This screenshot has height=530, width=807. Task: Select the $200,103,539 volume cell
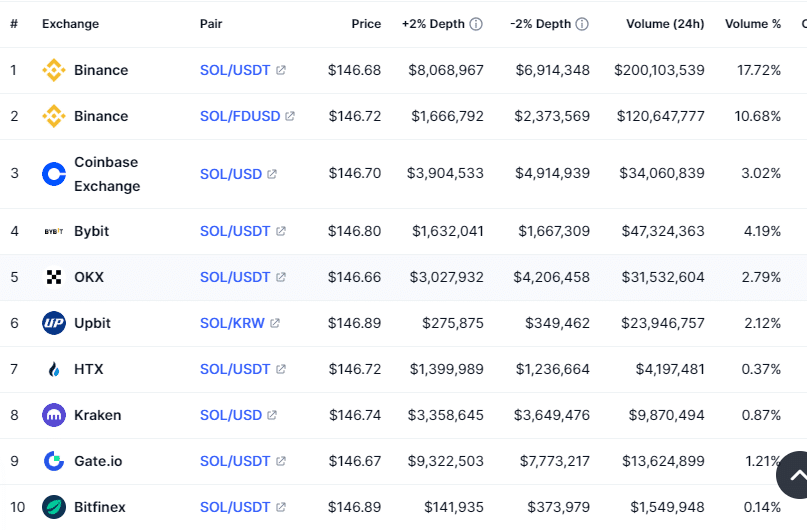point(659,70)
